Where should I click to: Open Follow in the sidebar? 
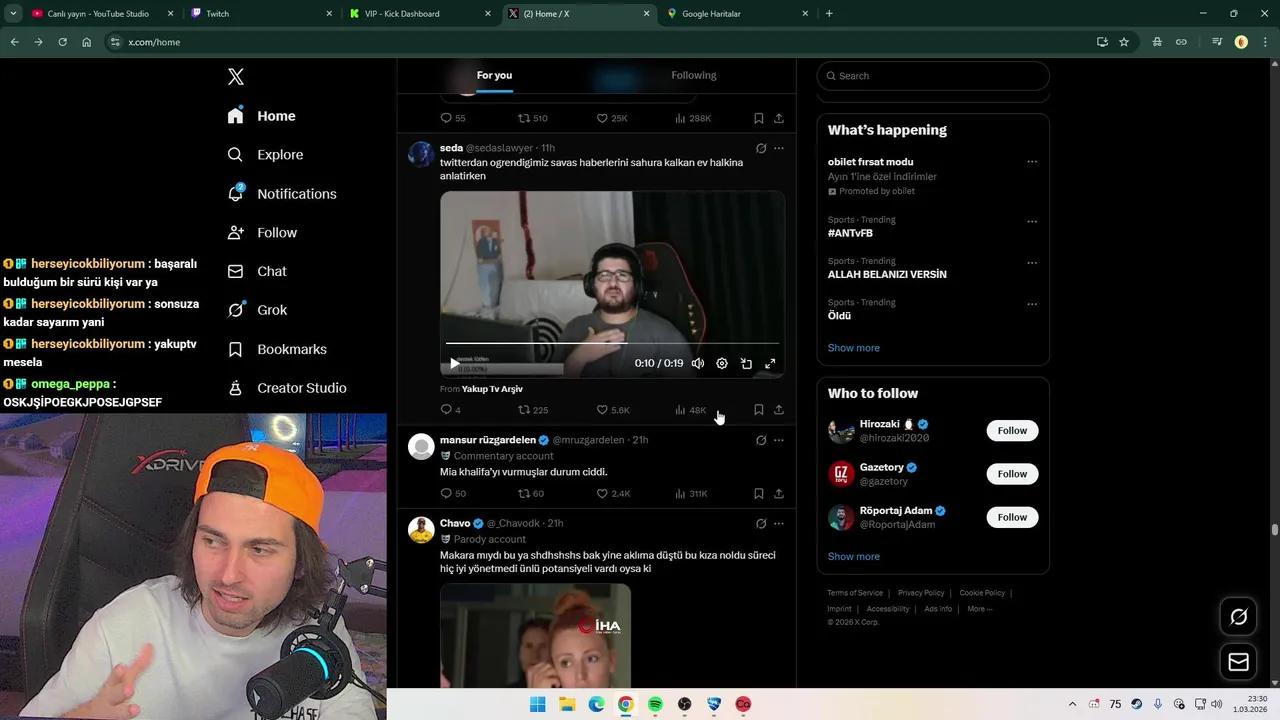pos(262,232)
